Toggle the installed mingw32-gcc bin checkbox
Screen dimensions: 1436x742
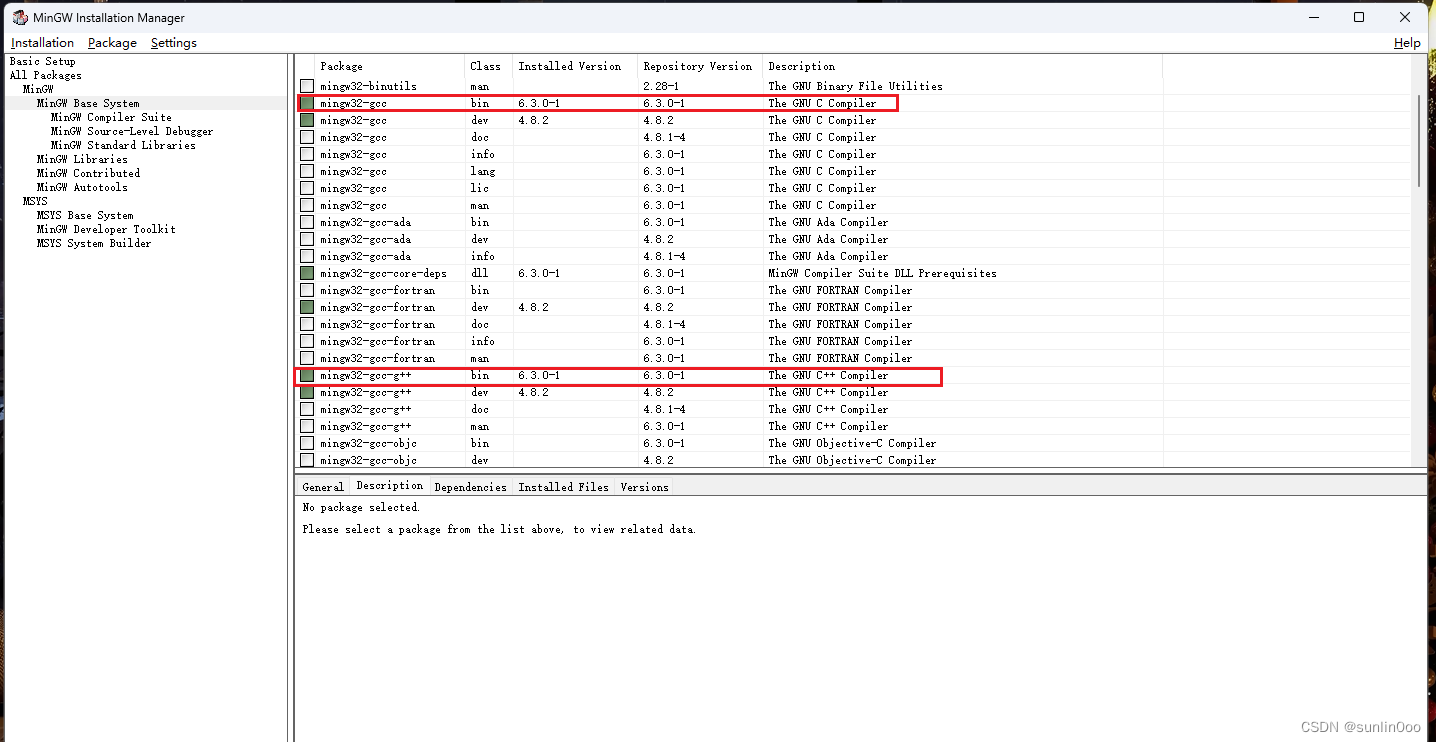[x=307, y=103]
